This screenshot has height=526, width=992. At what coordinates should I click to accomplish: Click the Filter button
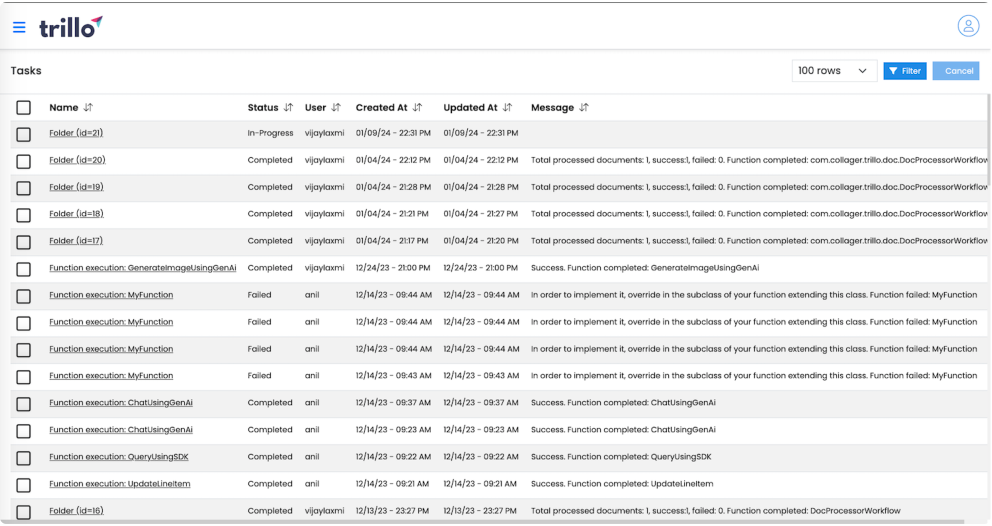pyautogui.click(x=905, y=71)
